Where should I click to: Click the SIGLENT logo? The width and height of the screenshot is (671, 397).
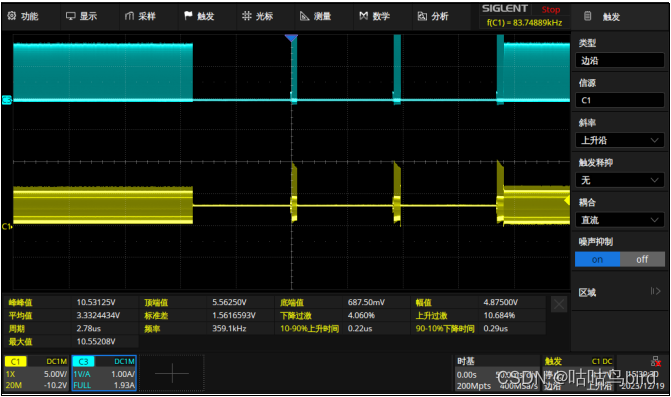point(505,9)
